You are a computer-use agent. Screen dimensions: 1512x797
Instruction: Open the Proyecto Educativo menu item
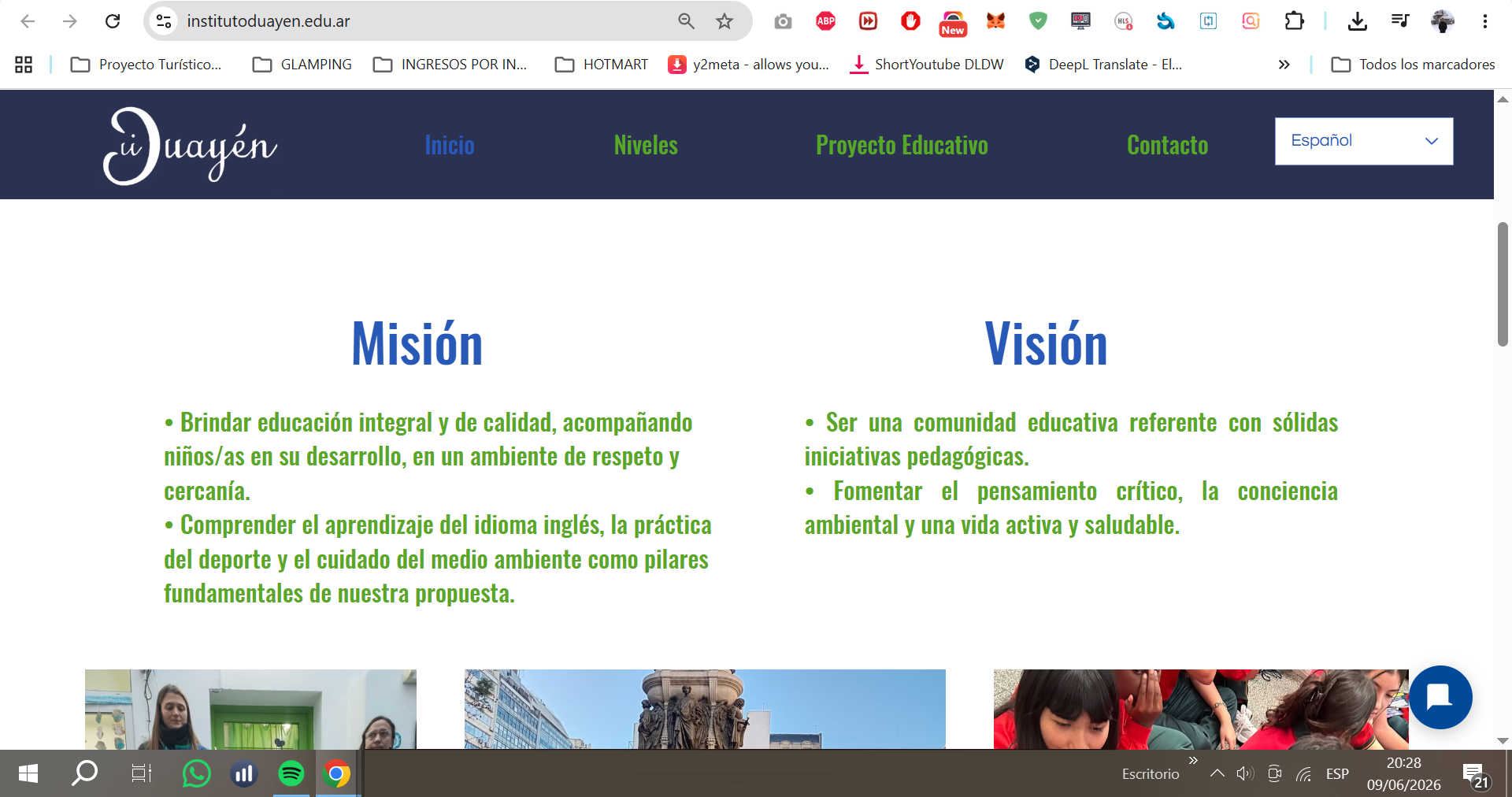coord(902,145)
